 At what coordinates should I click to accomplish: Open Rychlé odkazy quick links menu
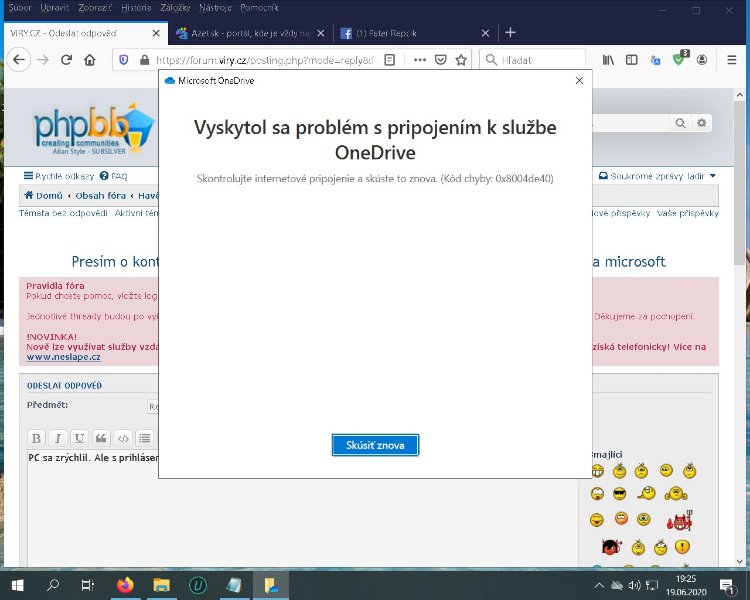(59, 176)
